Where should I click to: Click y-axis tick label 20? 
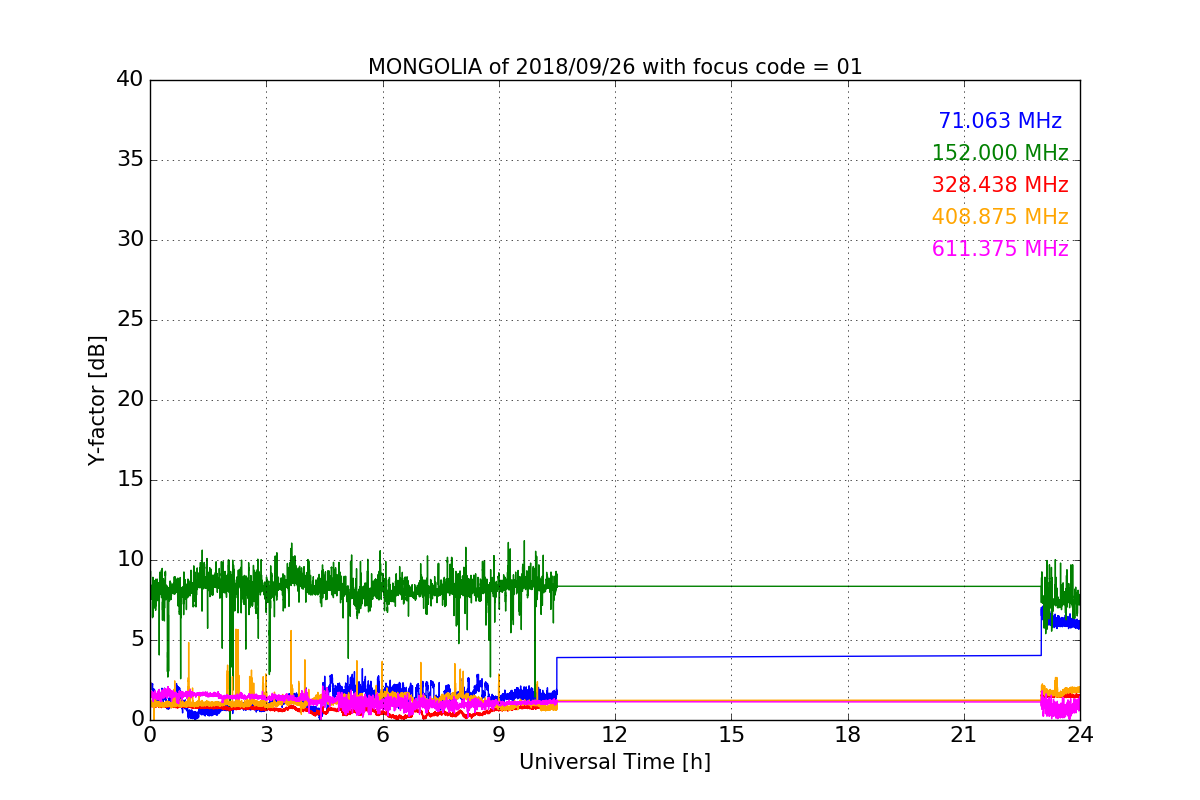pos(130,400)
